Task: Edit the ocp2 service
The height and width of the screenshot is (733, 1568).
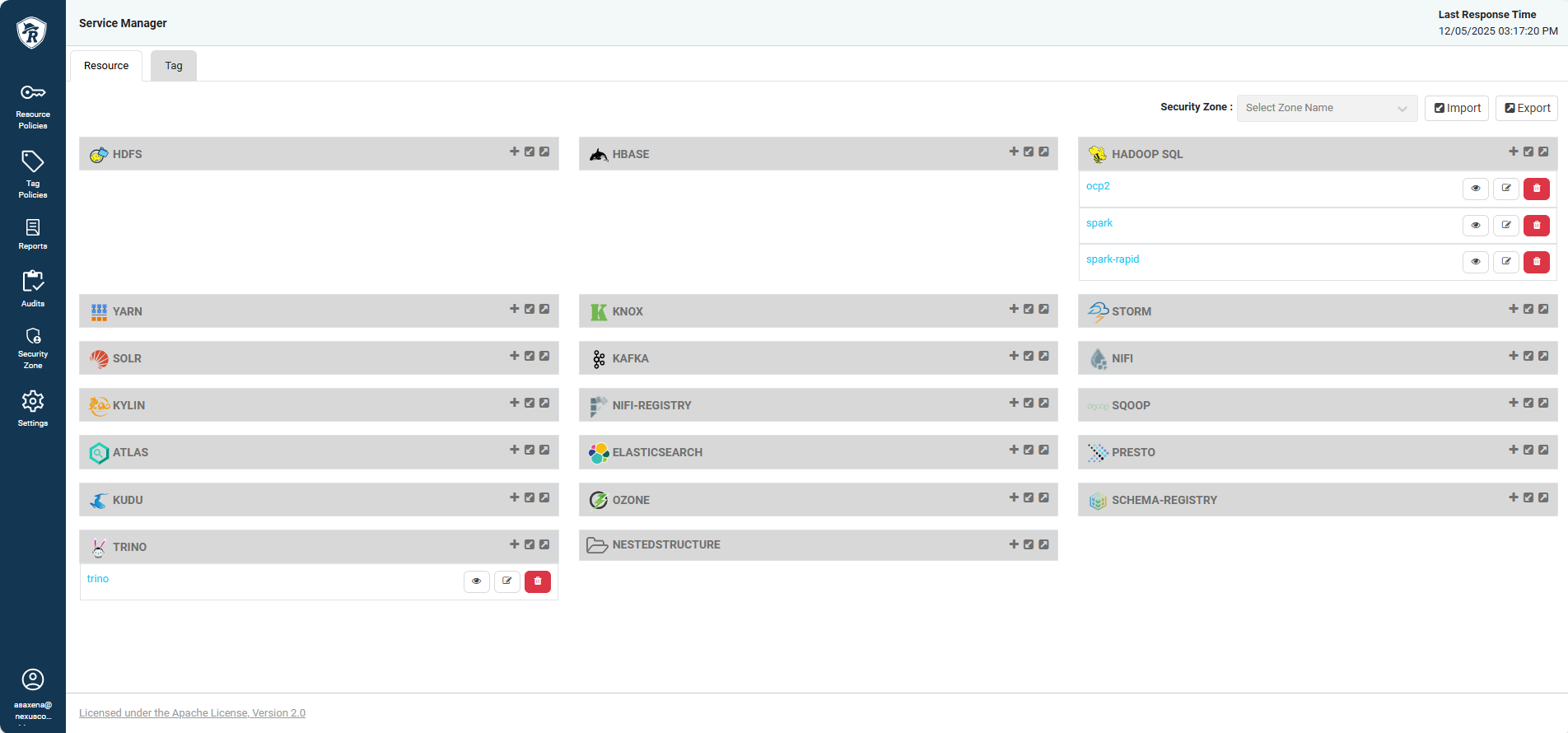Action: (x=1506, y=189)
